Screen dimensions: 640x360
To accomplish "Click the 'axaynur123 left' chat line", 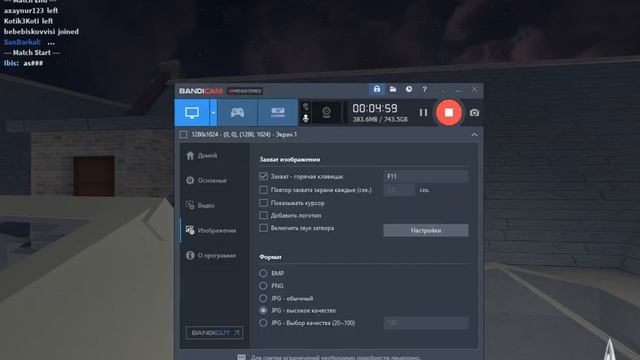I will tap(31, 11).
